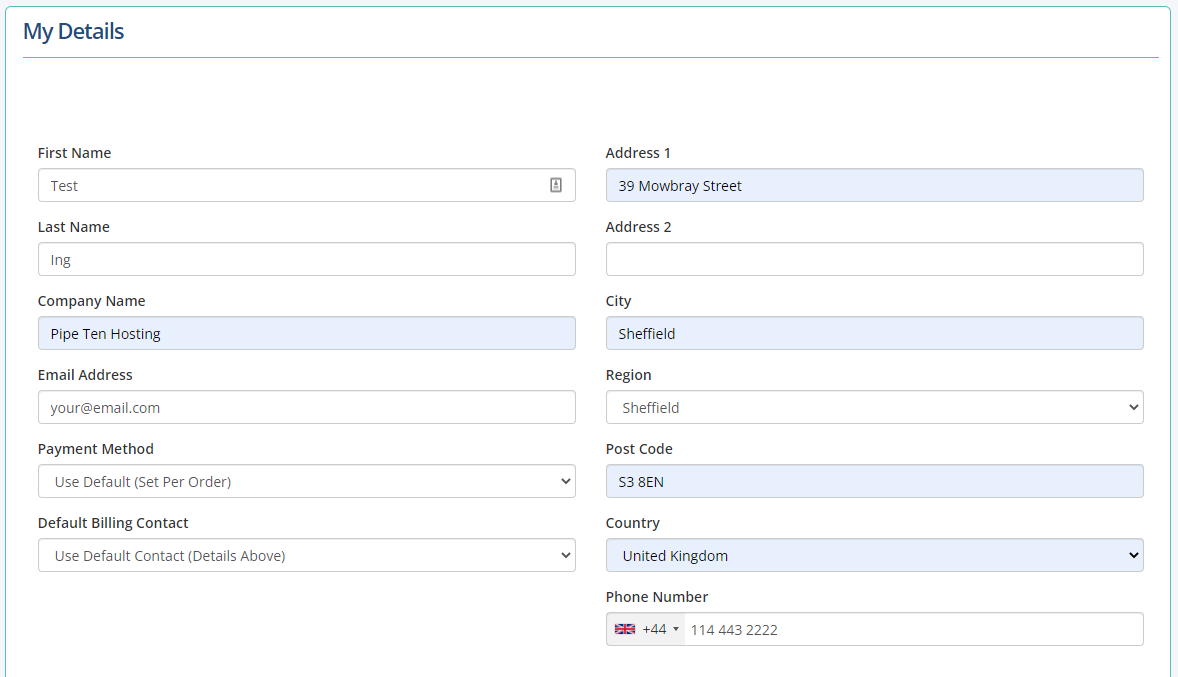Select the Post Code field with S3 8EN
Image resolution: width=1178 pixels, height=677 pixels.
point(874,481)
